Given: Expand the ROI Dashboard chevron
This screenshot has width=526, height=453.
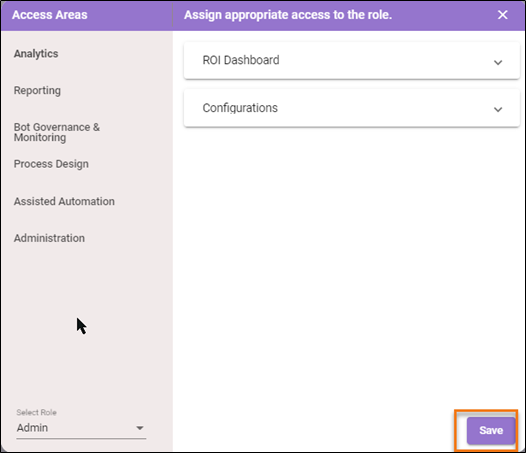Looking at the screenshot, I should coord(498,62).
